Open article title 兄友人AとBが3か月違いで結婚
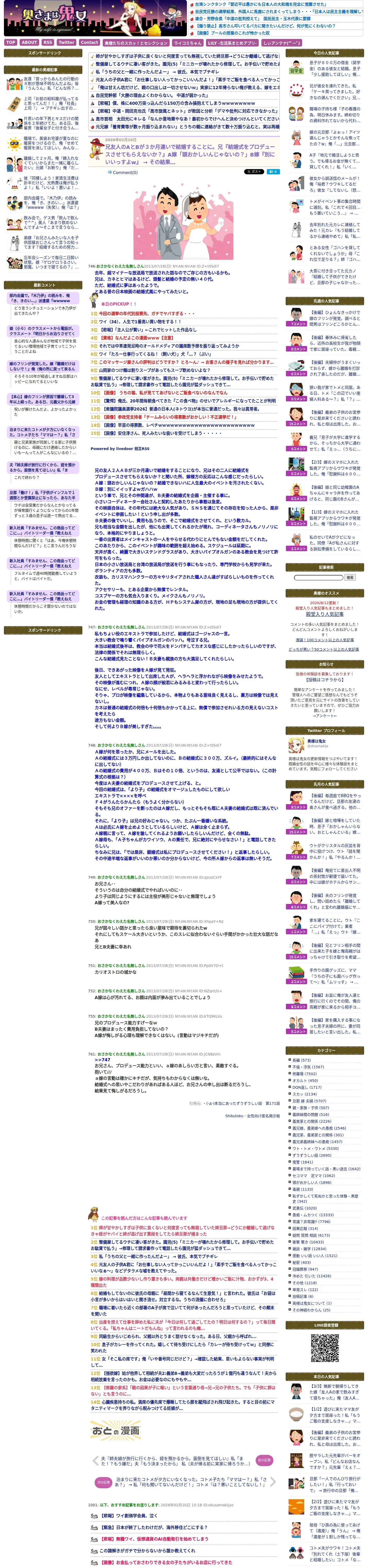The width and height of the screenshot is (368, 1568). pos(190,155)
